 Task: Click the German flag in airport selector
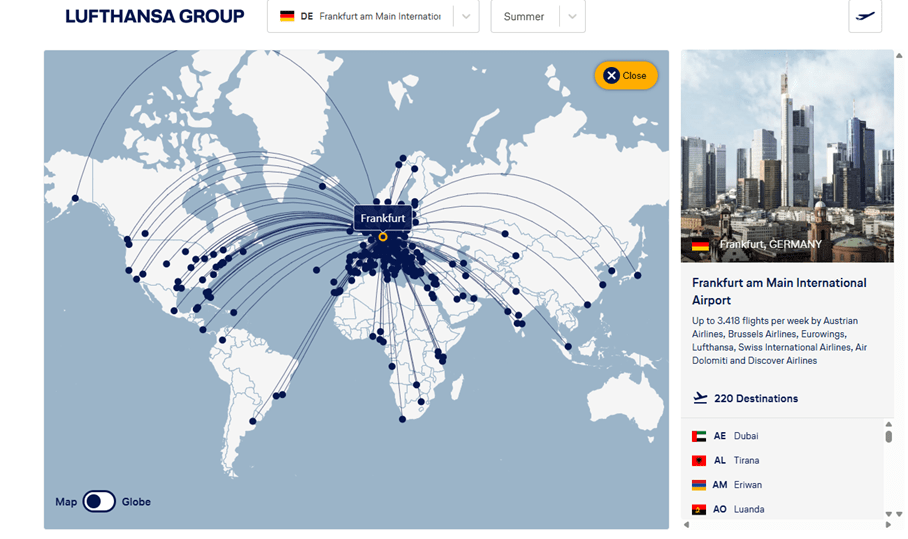click(x=287, y=16)
